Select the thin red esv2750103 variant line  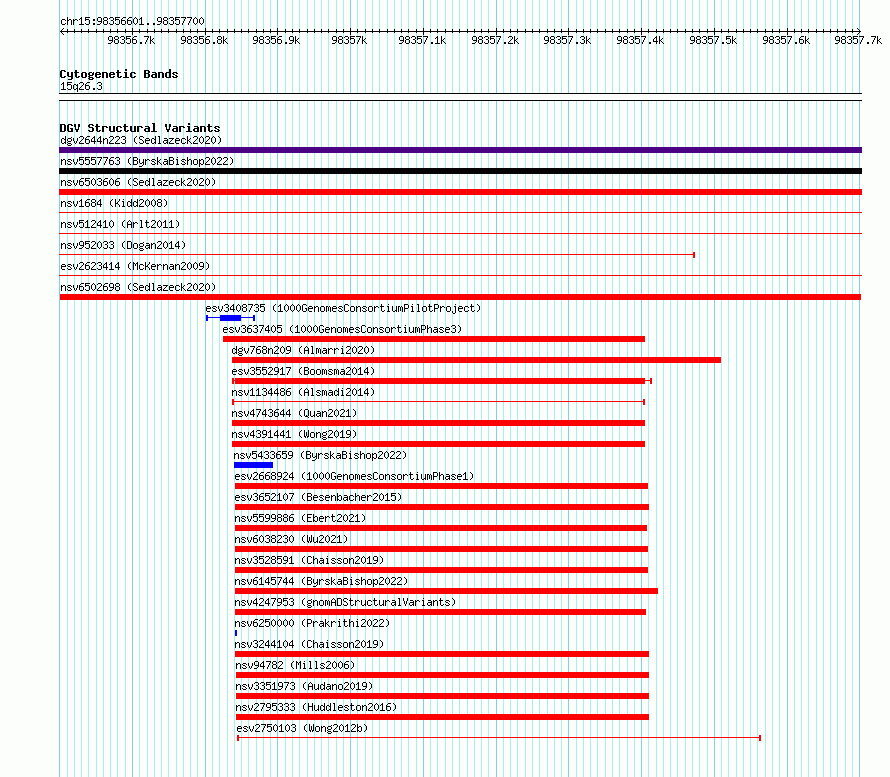(499, 738)
